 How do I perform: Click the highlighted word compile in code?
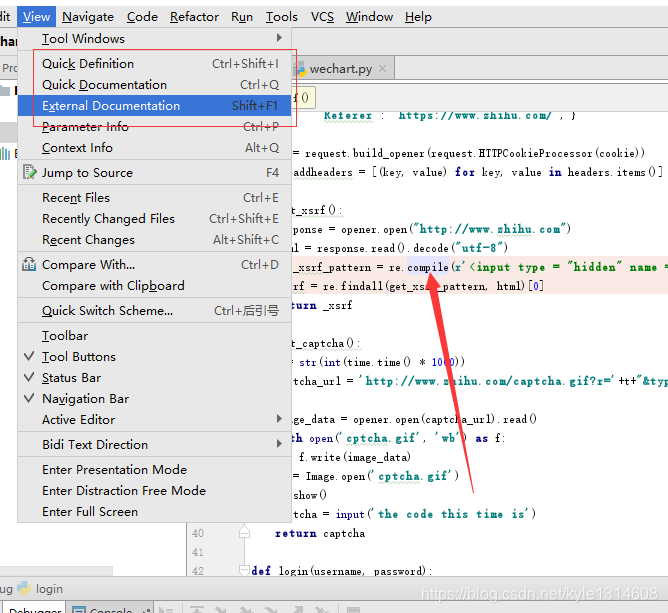[428, 267]
